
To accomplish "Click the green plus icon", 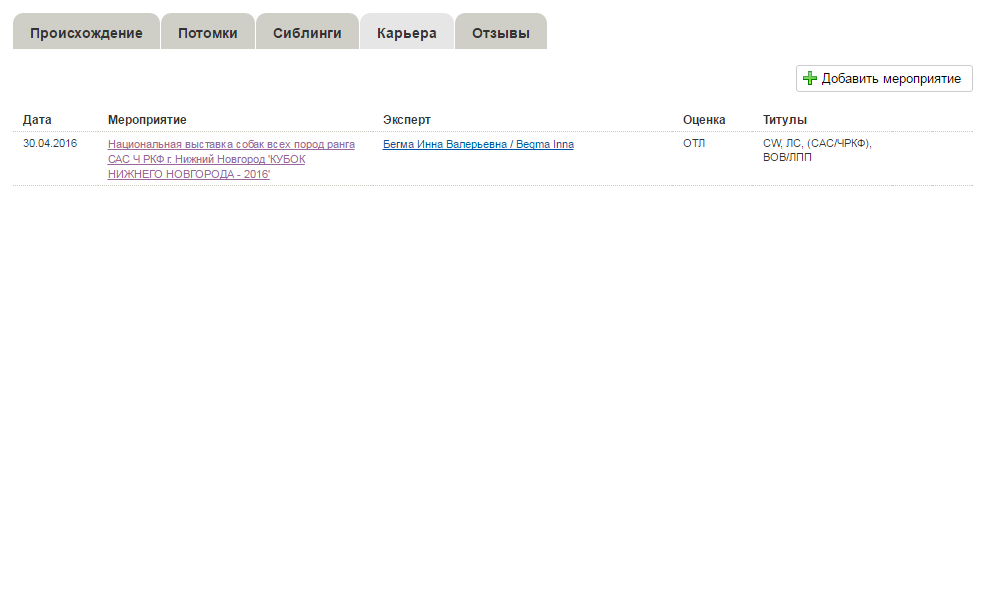I will (x=810, y=79).
